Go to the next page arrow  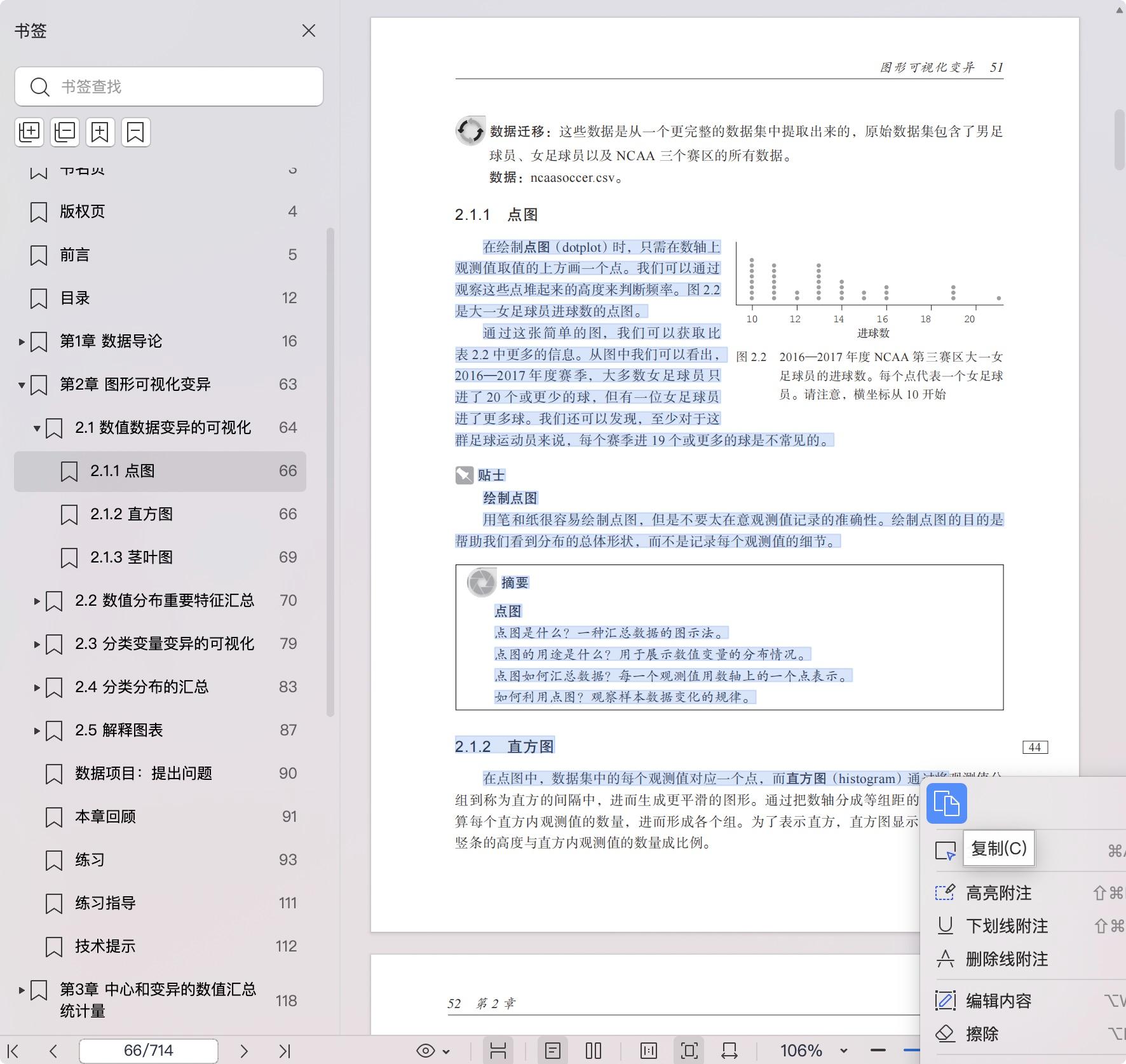coord(244,1051)
